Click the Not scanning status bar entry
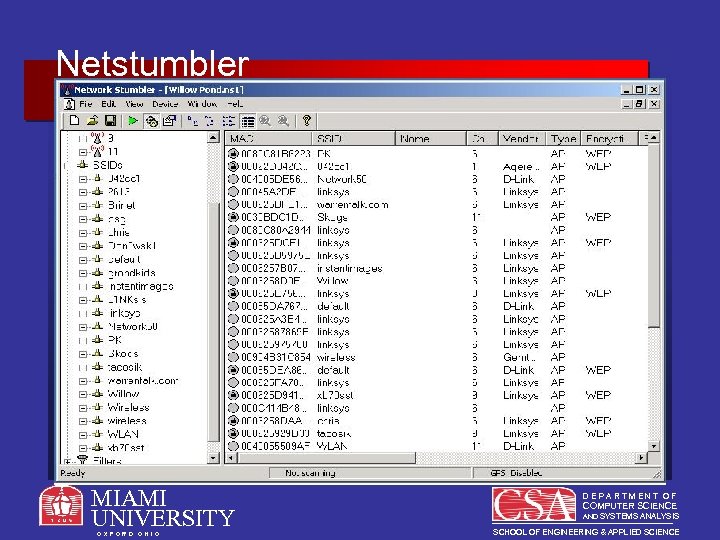 [x=310, y=472]
